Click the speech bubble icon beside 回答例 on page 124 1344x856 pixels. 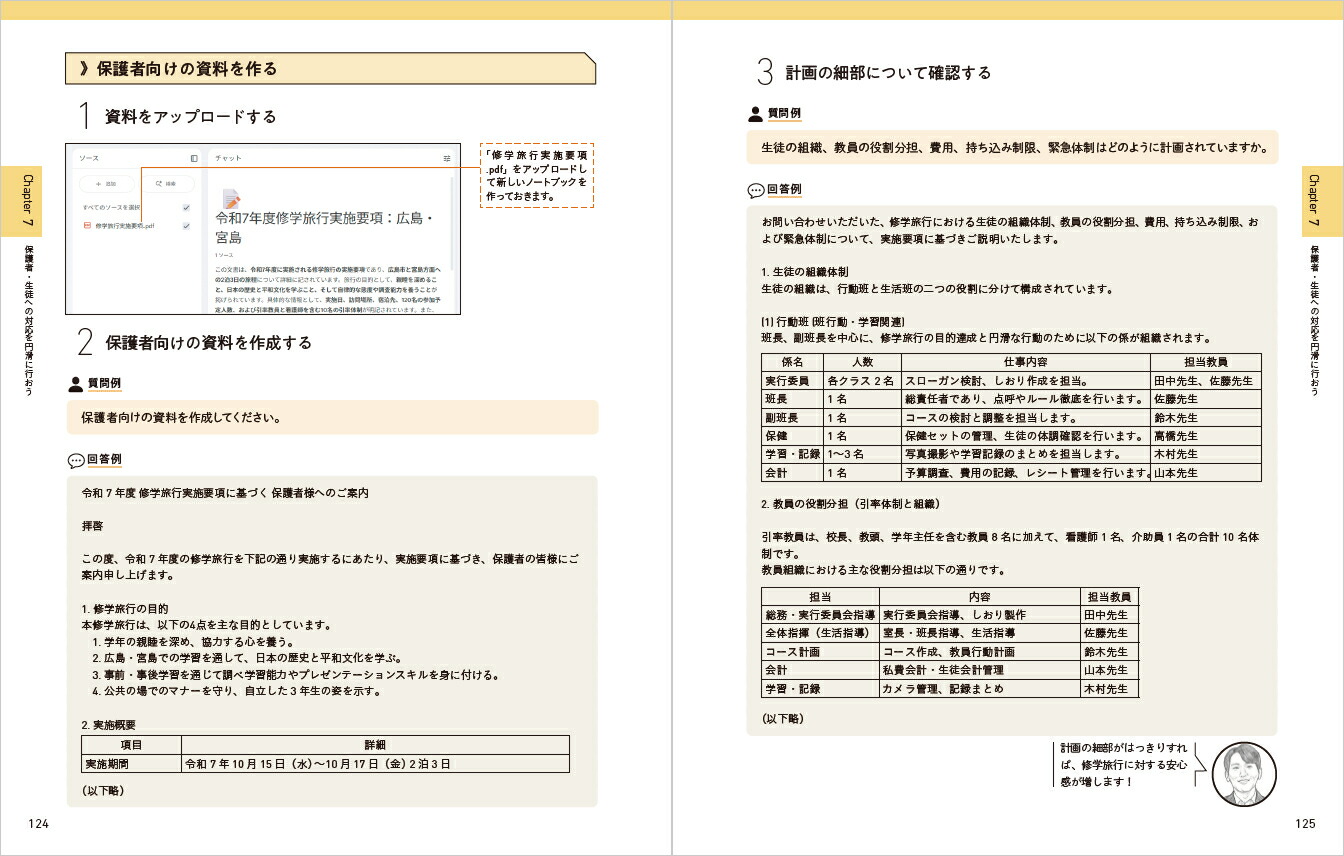tap(75, 460)
